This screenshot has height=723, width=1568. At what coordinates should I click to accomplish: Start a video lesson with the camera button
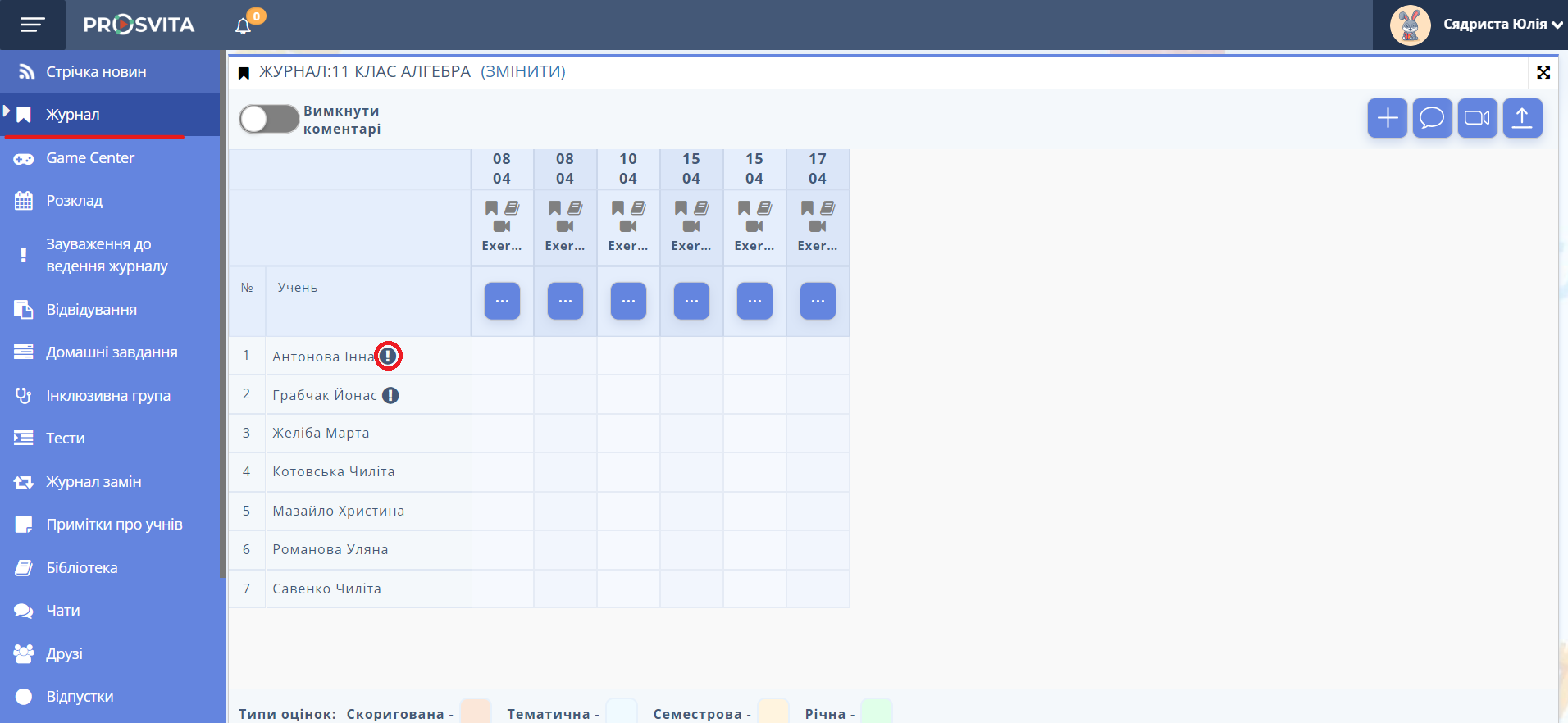click(x=1477, y=118)
